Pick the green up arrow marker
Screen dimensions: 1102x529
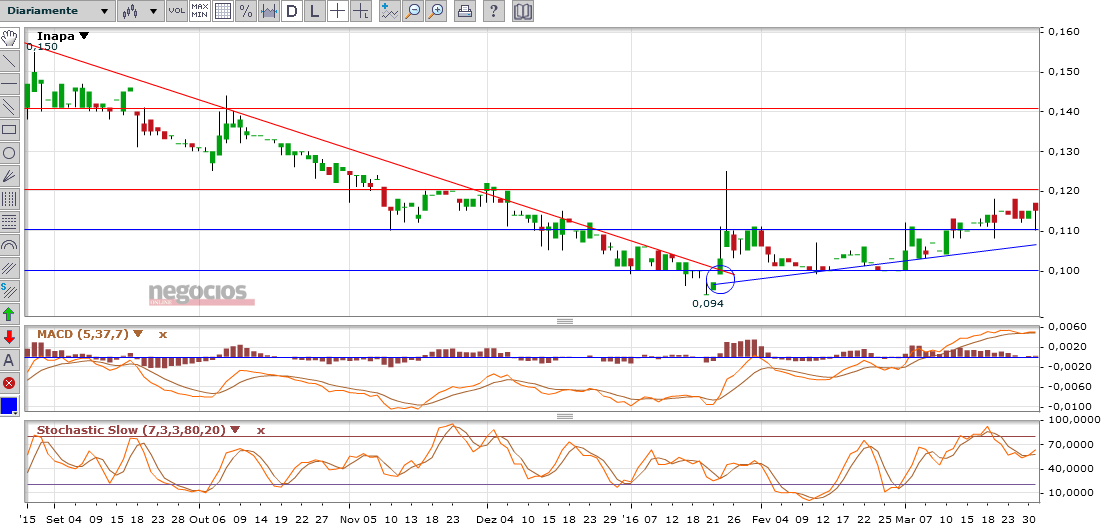tap(9, 314)
